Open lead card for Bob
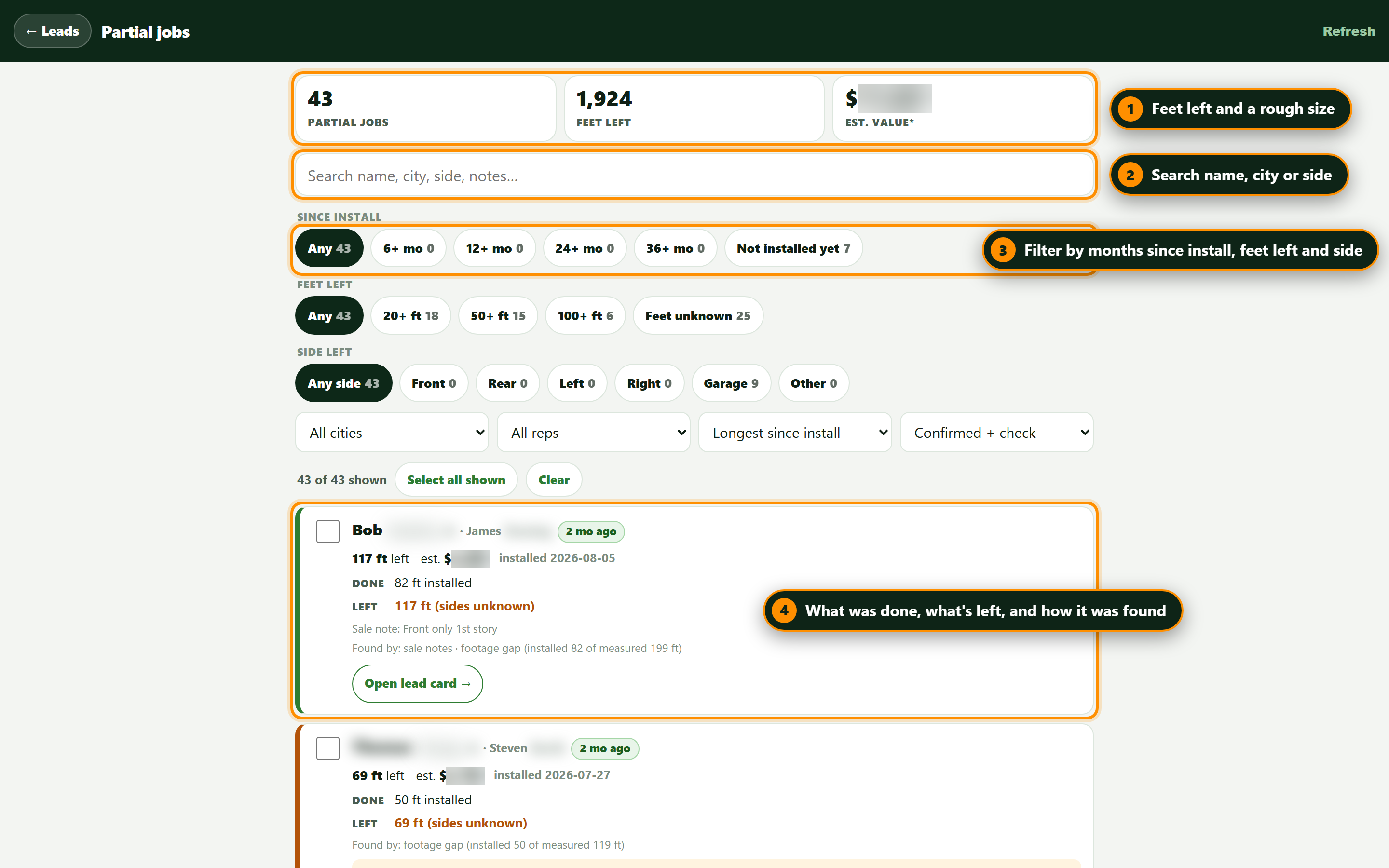The image size is (1389, 868). (x=417, y=683)
